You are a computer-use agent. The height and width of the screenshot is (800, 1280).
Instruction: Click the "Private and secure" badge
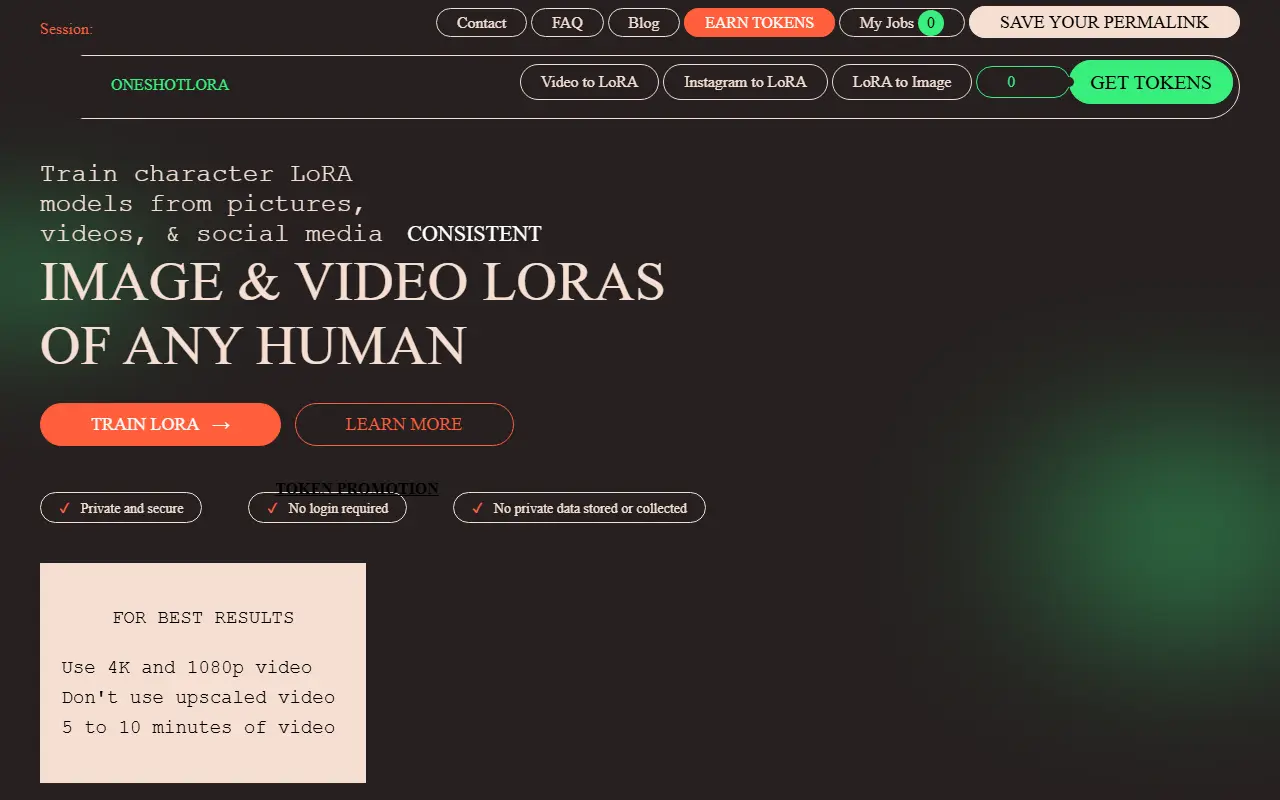(x=121, y=508)
